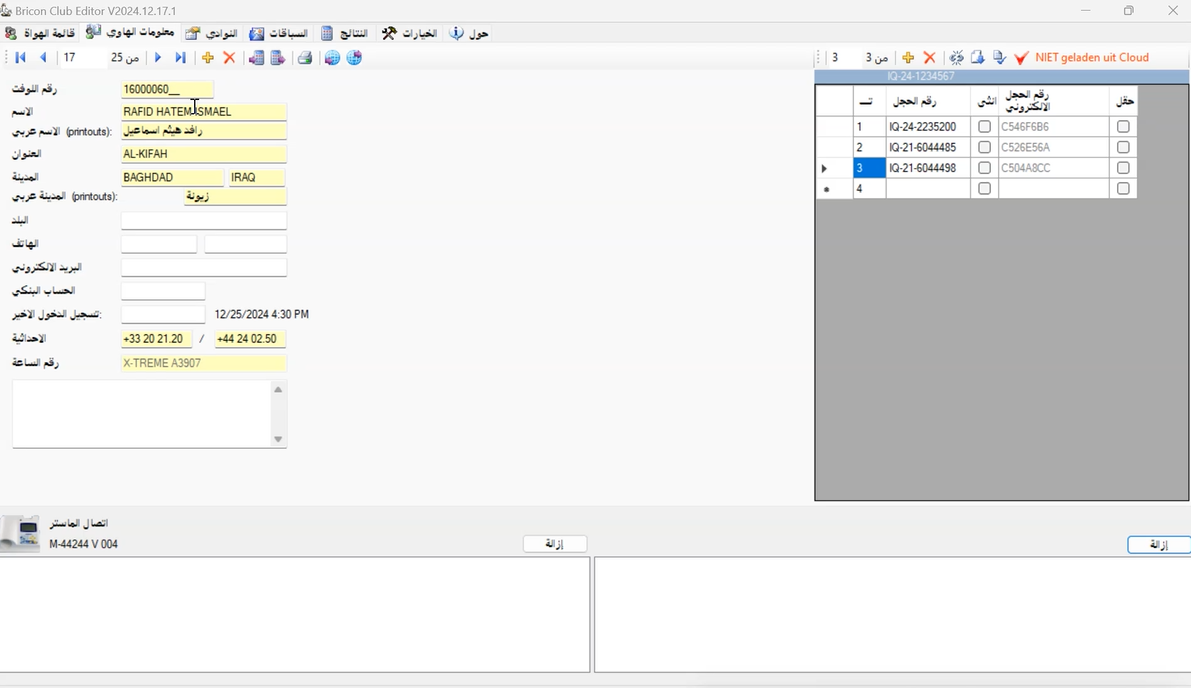Viewport: 1191px width, 688px height.
Task: Click the AL-KIFAH address field
Action: 203,154
